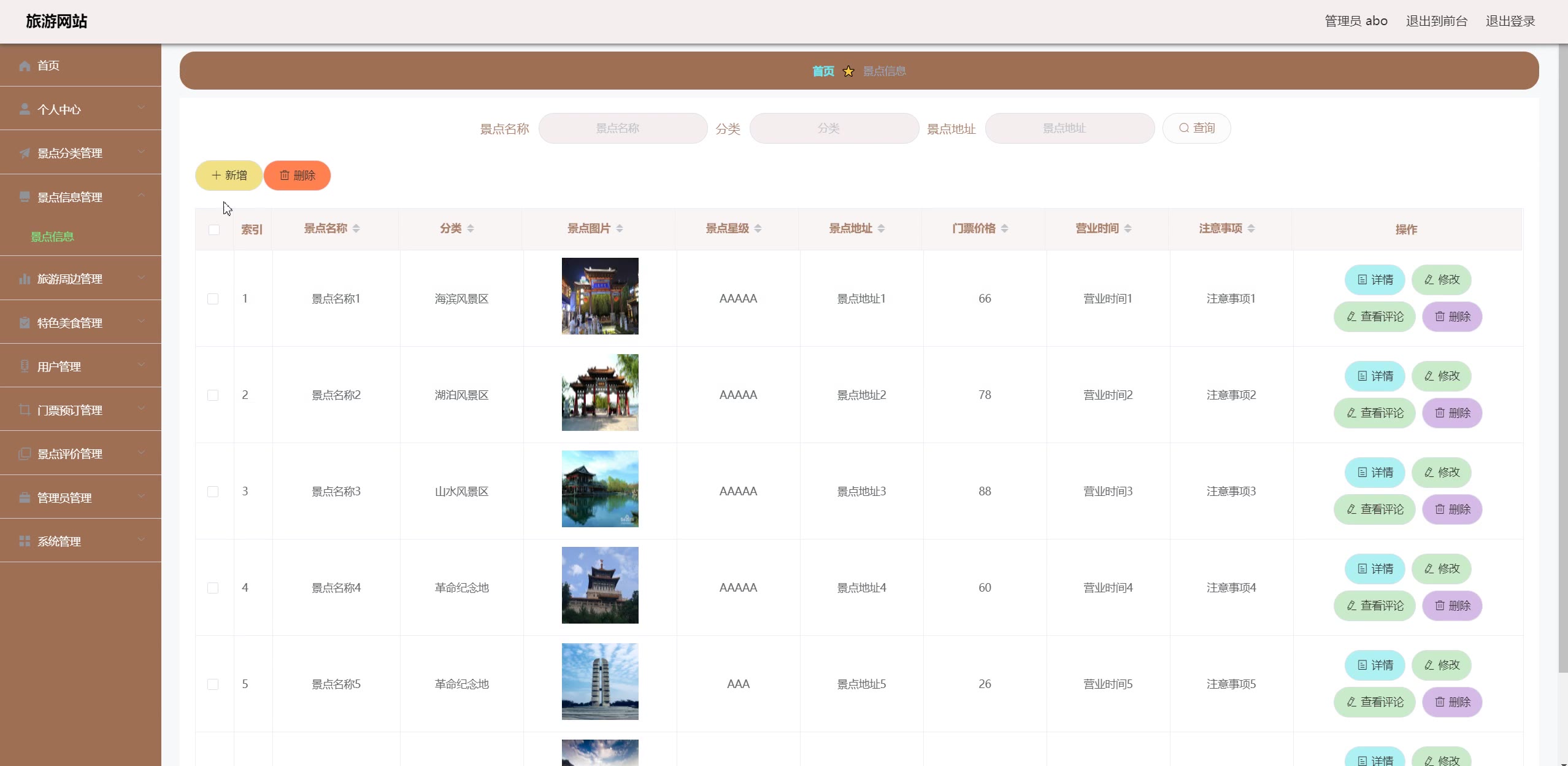Expand the 用户管理 chevron

click(x=142, y=365)
